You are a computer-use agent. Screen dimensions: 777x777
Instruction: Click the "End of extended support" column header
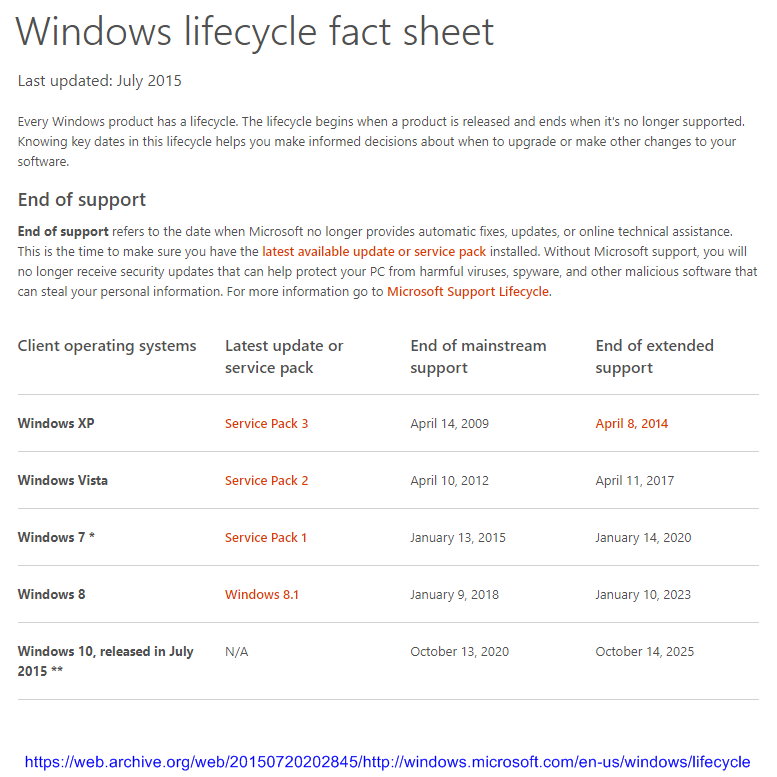(655, 357)
